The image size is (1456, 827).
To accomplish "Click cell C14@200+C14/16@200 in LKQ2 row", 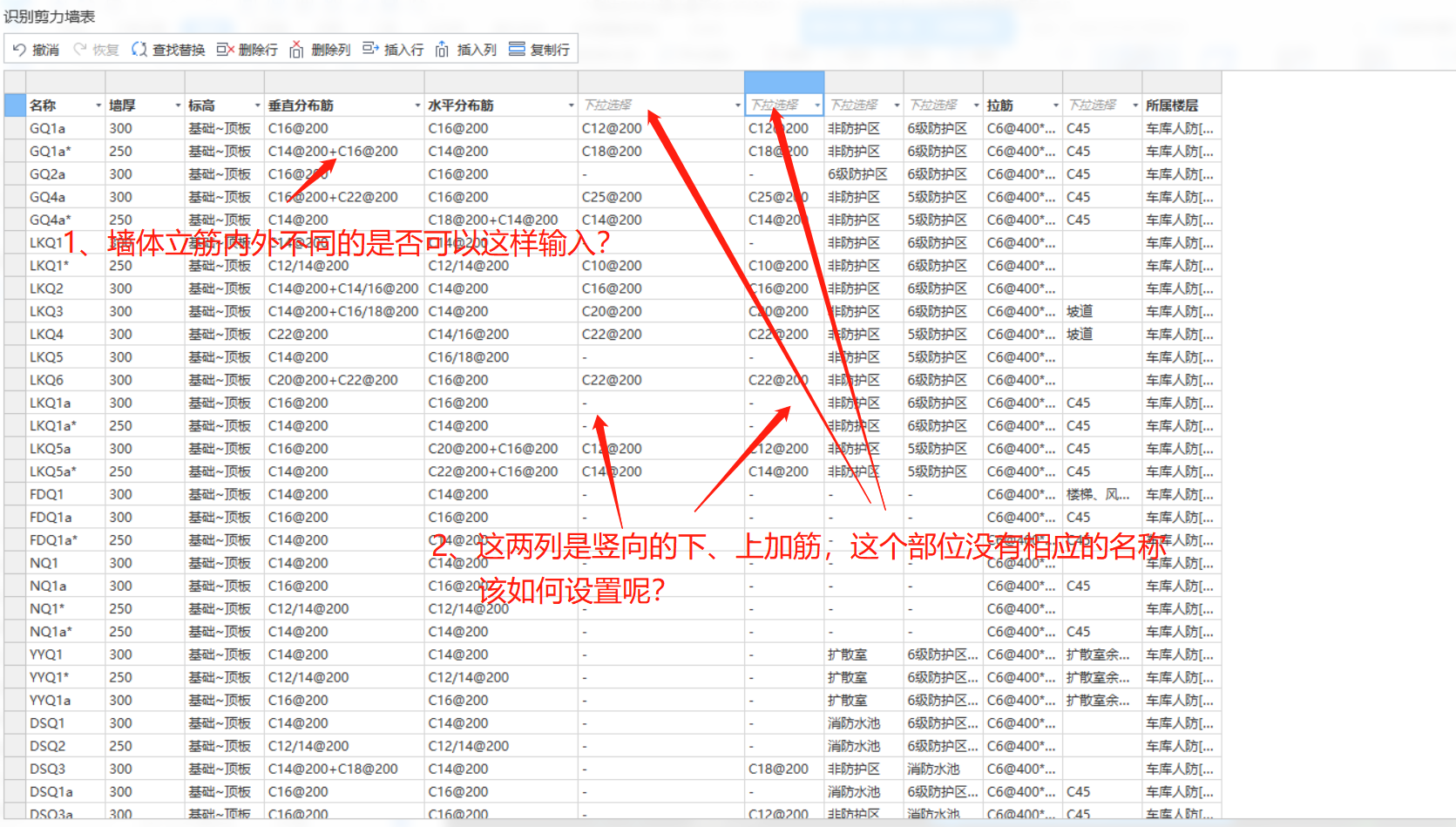I will (344, 288).
